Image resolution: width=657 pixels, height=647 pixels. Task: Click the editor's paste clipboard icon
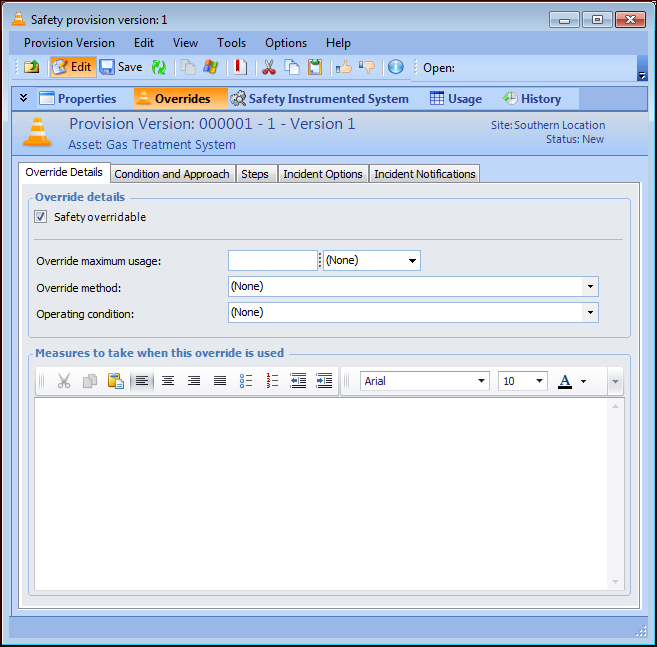116,381
